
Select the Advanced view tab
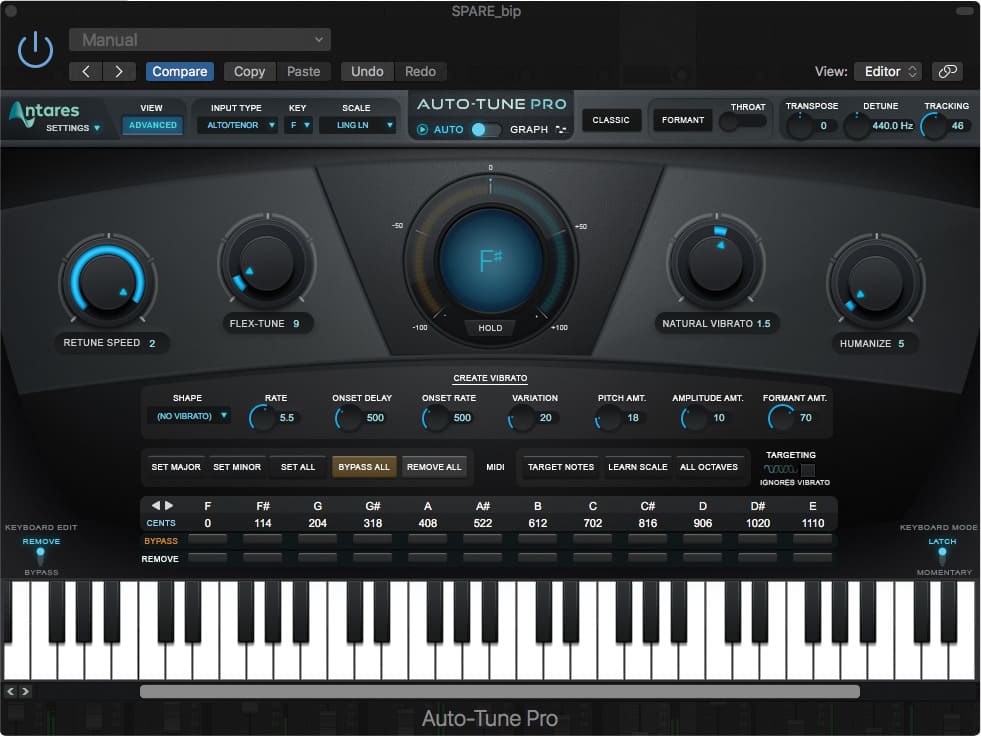click(153, 125)
